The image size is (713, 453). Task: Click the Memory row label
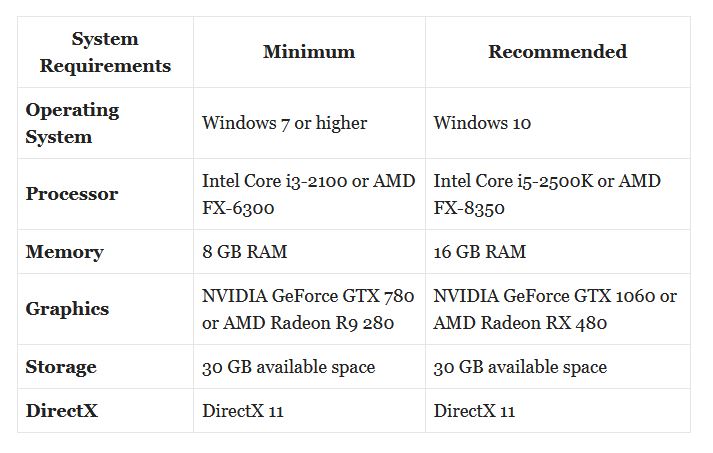[x=65, y=252]
